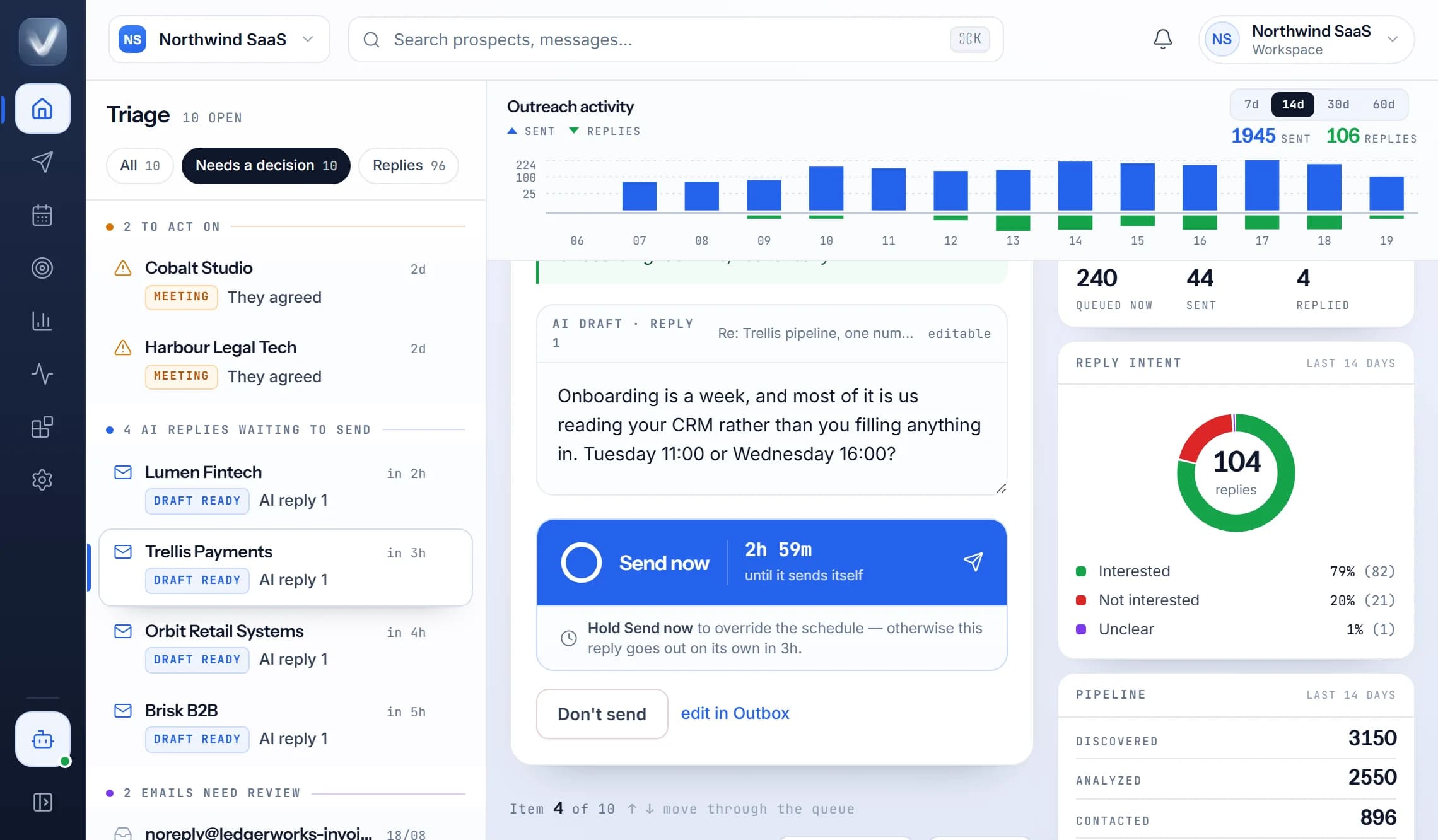Image resolution: width=1438 pixels, height=840 pixels.
Task: Click the ⌘K shortcut badge
Action: click(969, 39)
